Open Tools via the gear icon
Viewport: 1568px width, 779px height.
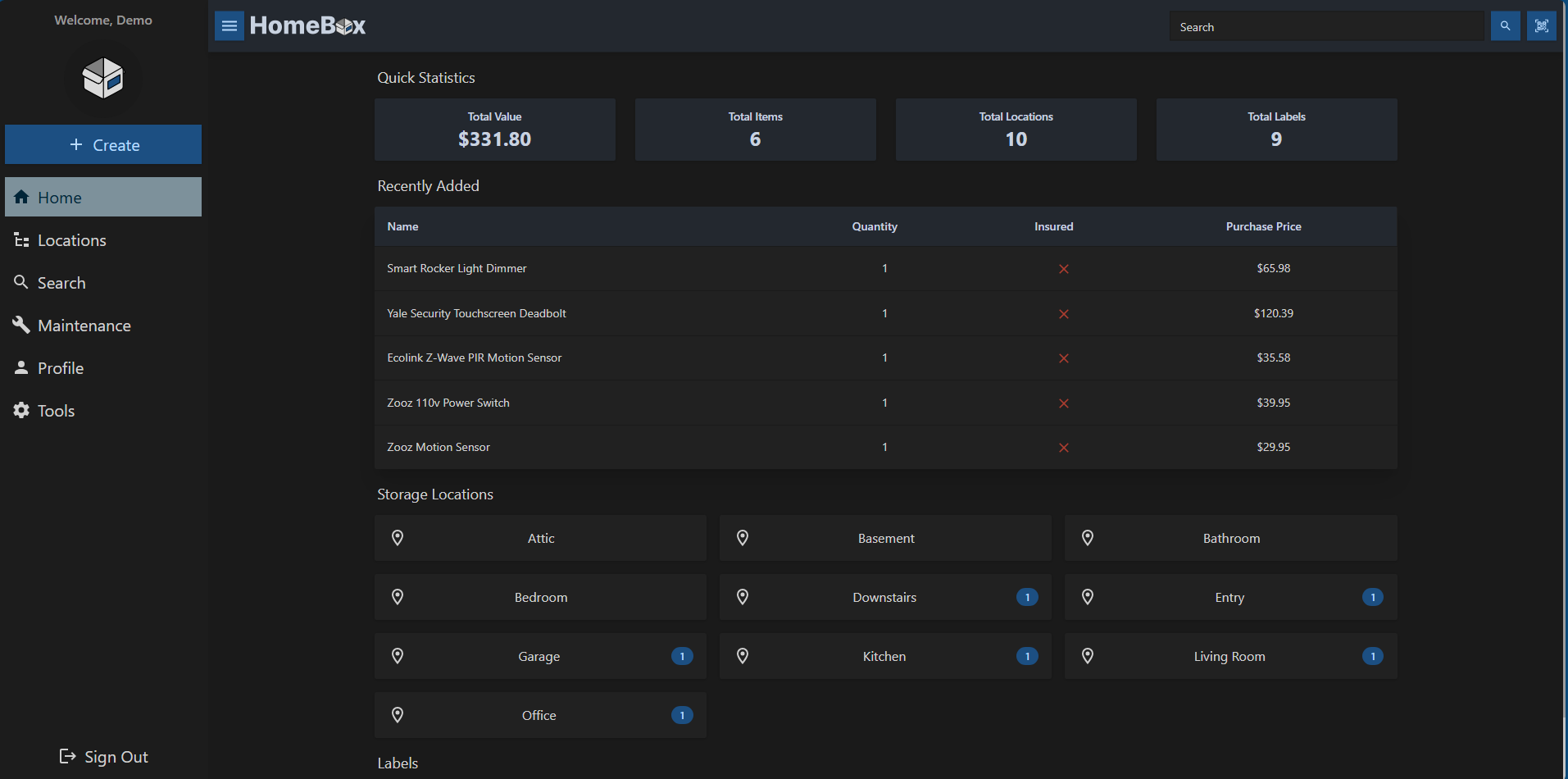click(x=20, y=410)
